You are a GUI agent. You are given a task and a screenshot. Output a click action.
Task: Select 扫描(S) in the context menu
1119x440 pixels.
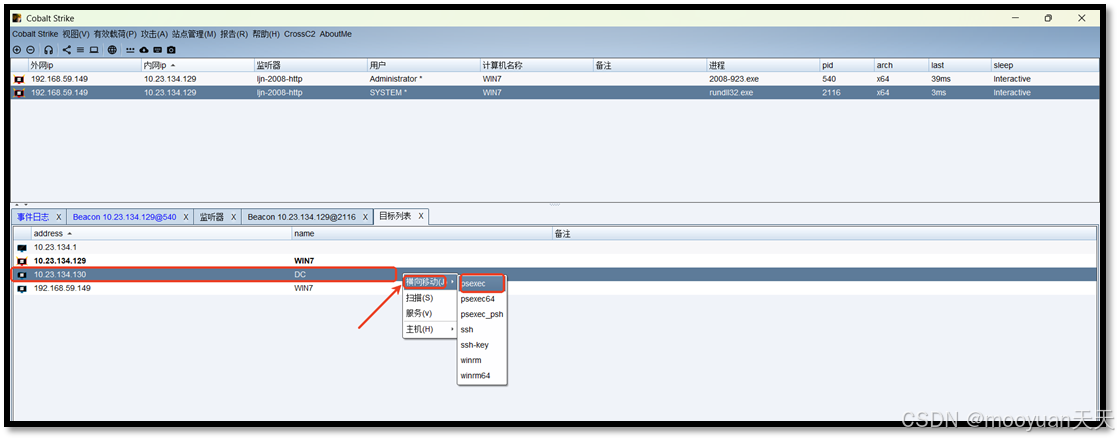coord(430,298)
